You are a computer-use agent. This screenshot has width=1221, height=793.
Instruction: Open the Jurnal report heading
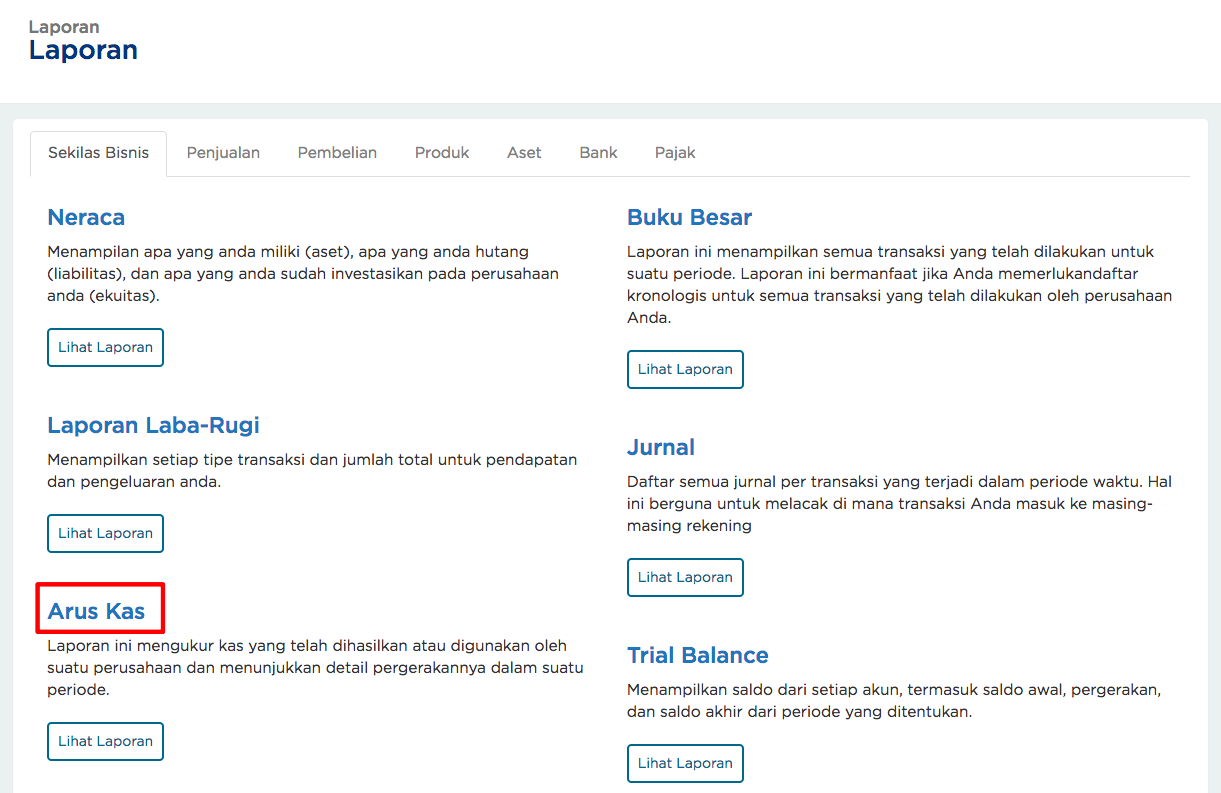(x=661, y=447)
